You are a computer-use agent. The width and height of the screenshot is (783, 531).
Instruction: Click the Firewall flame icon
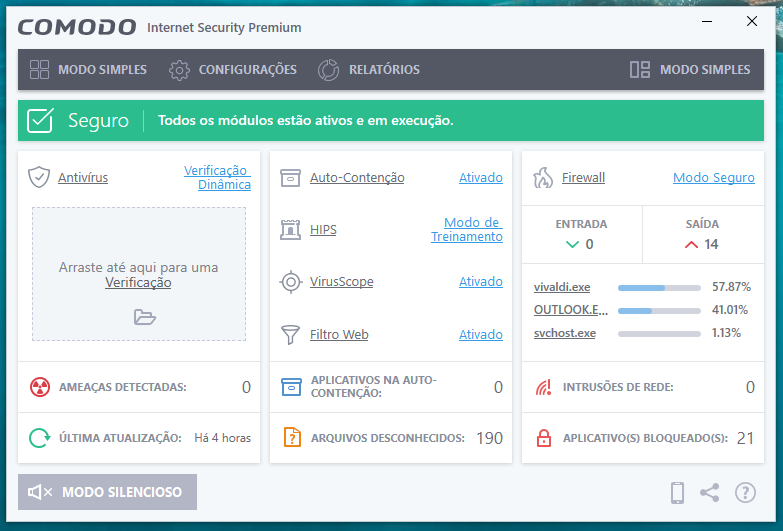(543, 177)
